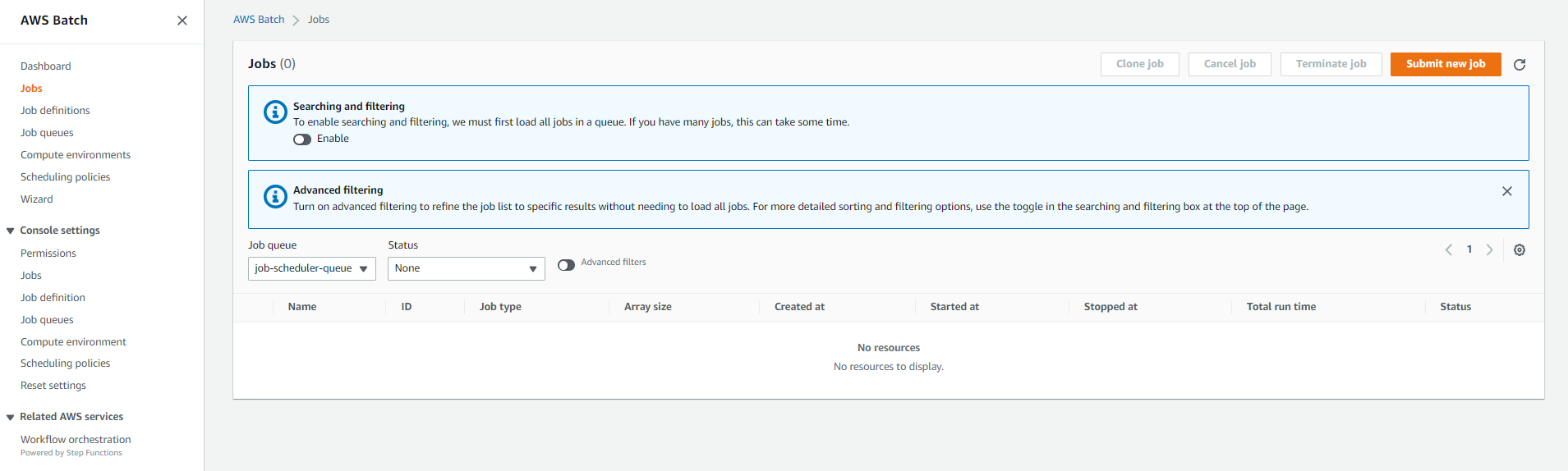Close the AWS Batch navigation panel

click(182, 21)
